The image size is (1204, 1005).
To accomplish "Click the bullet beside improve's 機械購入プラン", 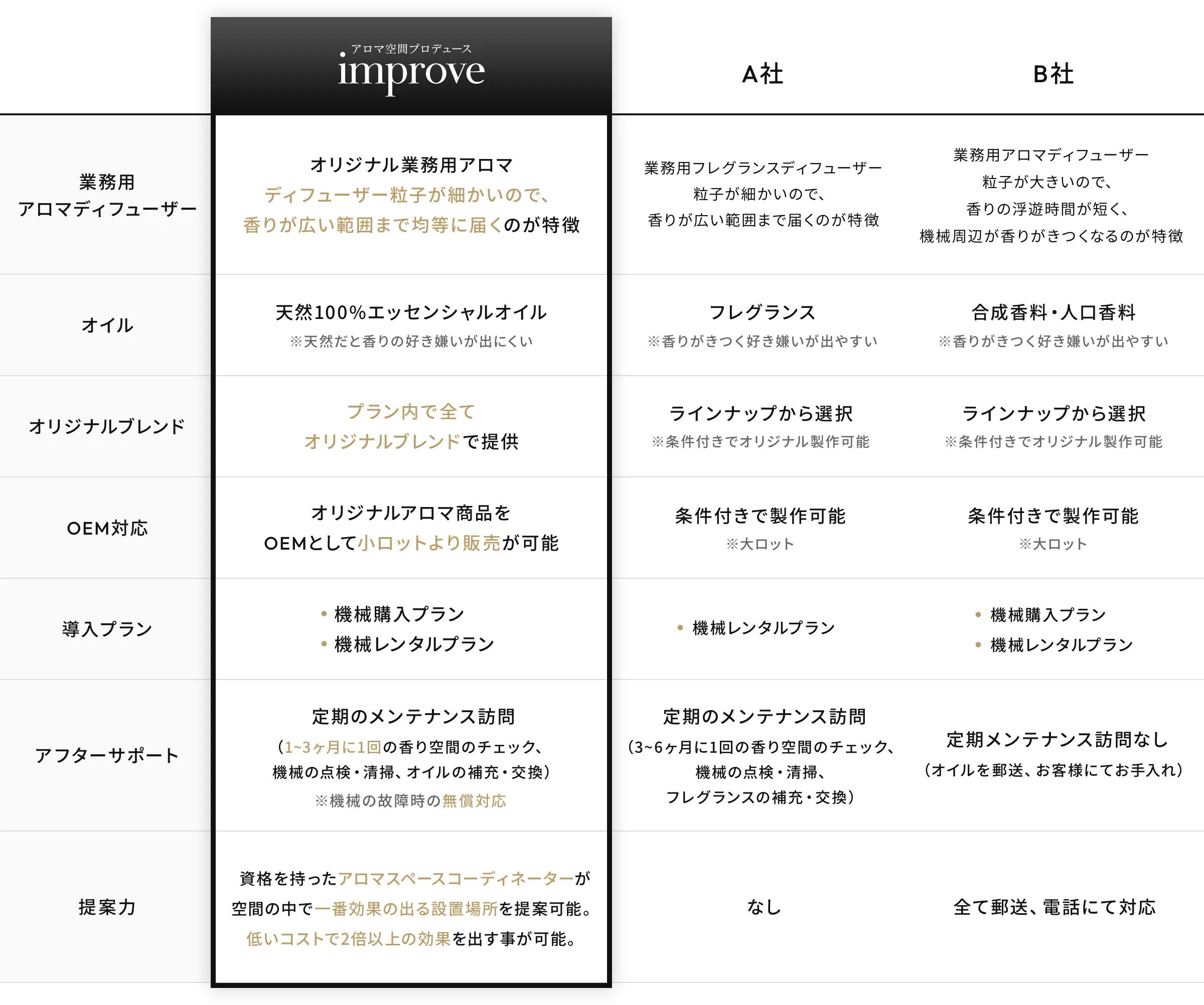I will coord(325,614).
